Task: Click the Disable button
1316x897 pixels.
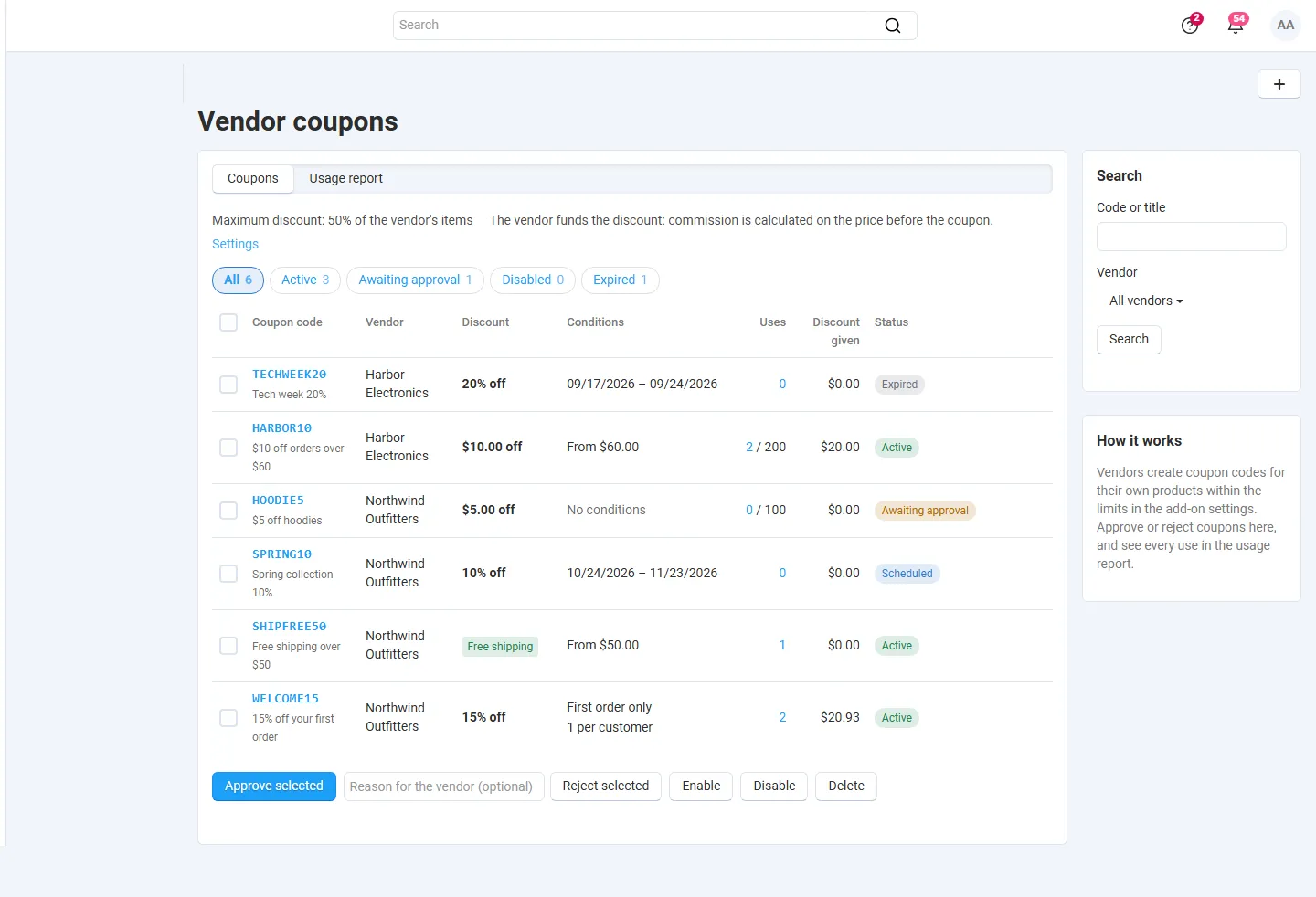Action: tap(774, 786)
